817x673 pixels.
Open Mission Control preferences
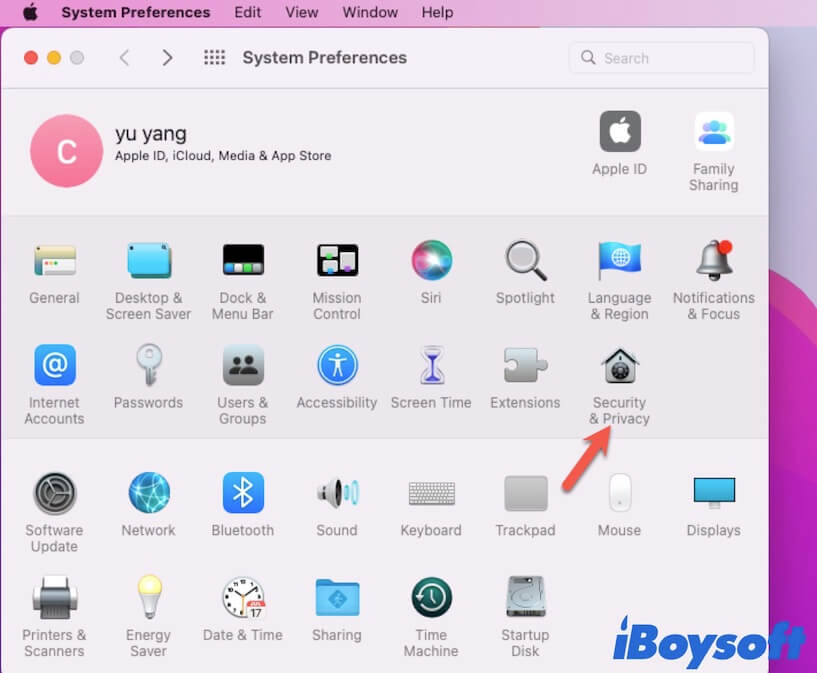pyautogui.click(x=336, y=260)
